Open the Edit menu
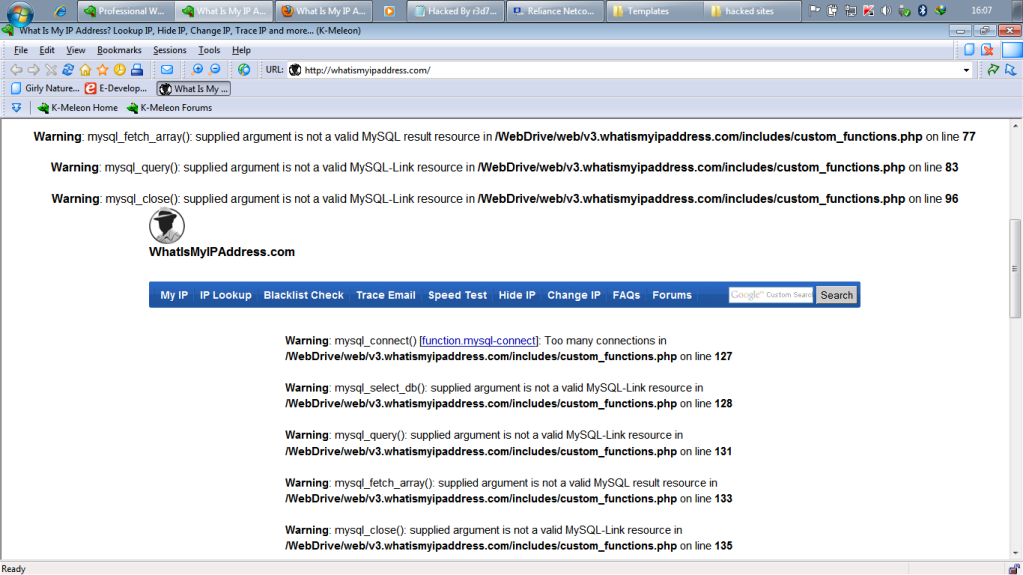Viewport: 1023px width, 575px height. (47, 50)
